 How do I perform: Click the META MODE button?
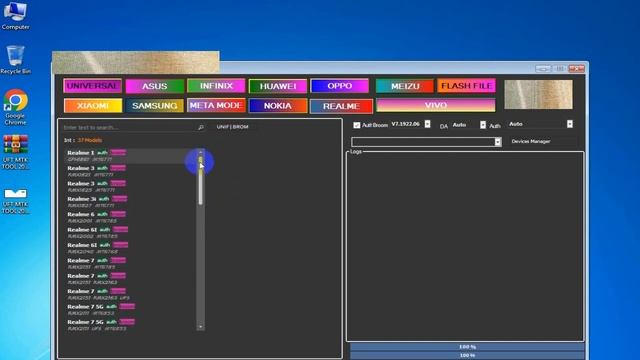click(x=216, y=105)
